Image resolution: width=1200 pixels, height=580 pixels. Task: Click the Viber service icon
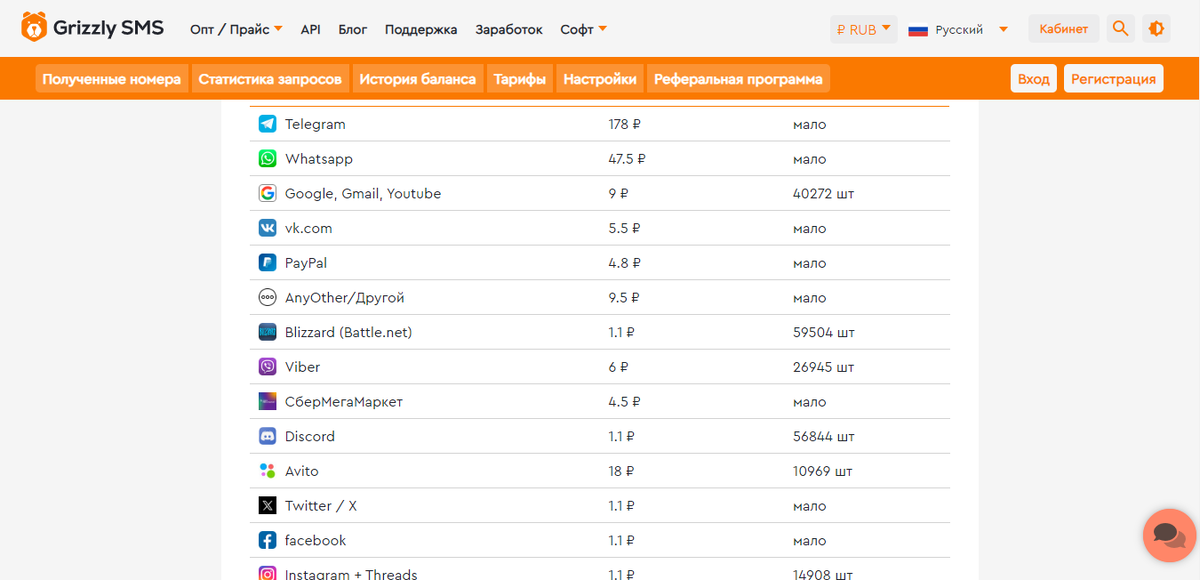(267, 367)
